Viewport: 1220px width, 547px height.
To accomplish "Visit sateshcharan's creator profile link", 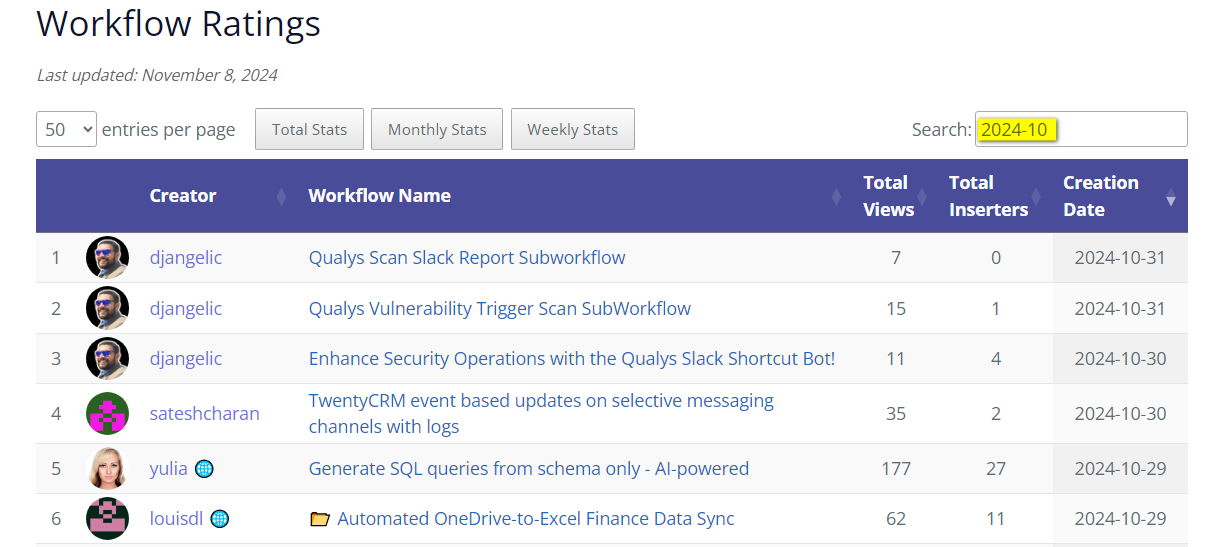I will click(x=205, y=414).
